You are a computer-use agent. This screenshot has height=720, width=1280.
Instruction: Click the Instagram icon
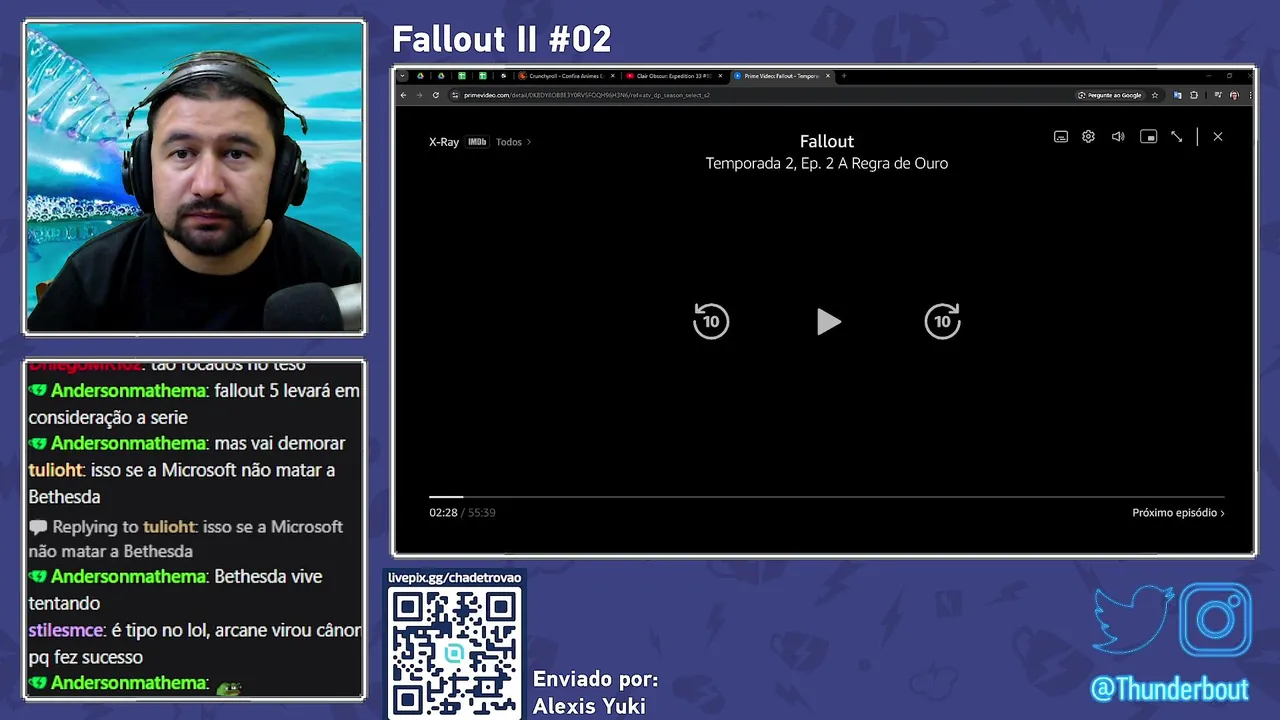click(x=1216, y=619)
